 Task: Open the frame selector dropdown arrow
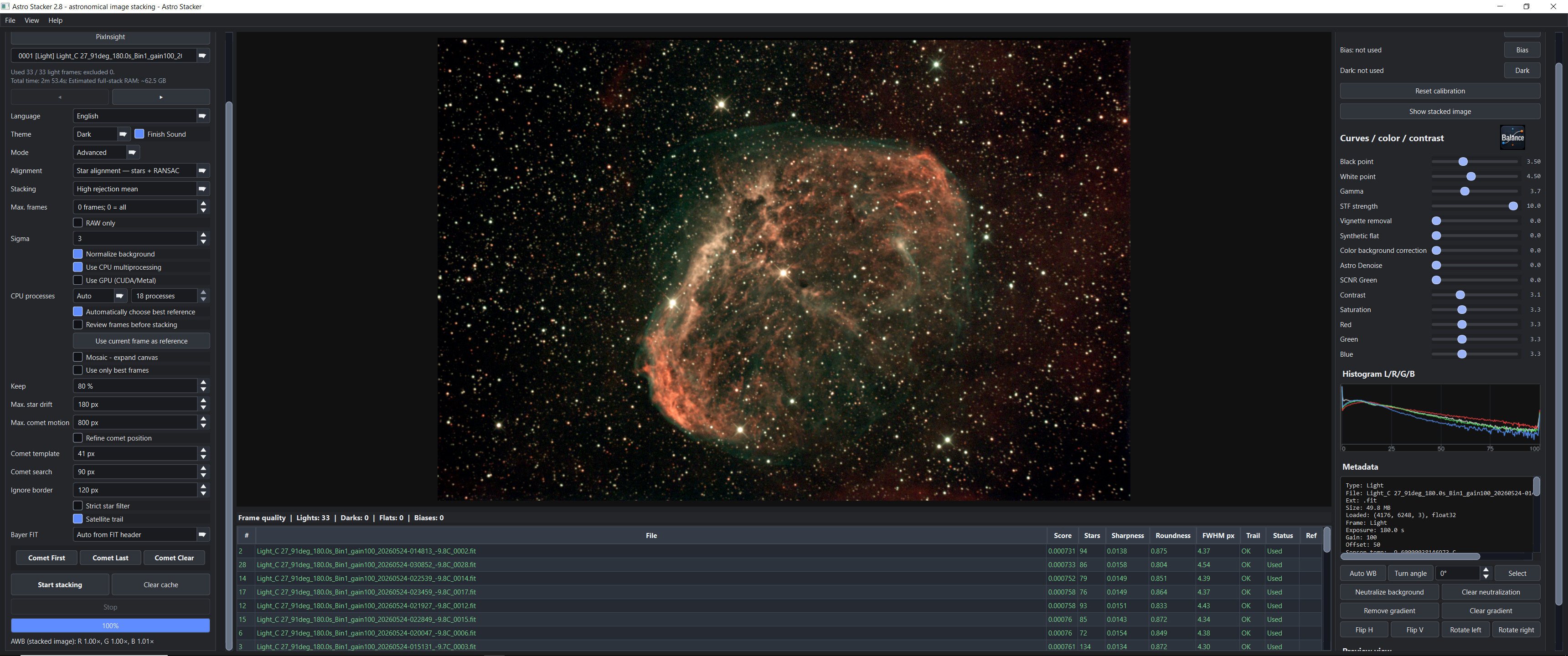coord(203,56)
